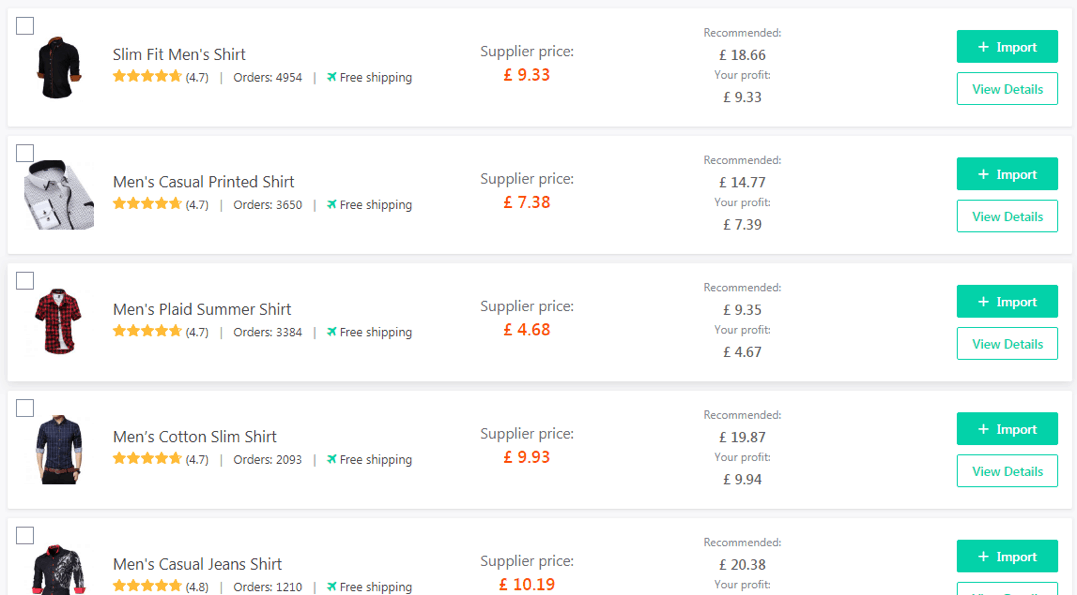Image resolution: width=1077 pixels, height=595 pixels.
Task: Click the Men's Plaid Summer Shirt title
Action: click(x=202, y=309)
